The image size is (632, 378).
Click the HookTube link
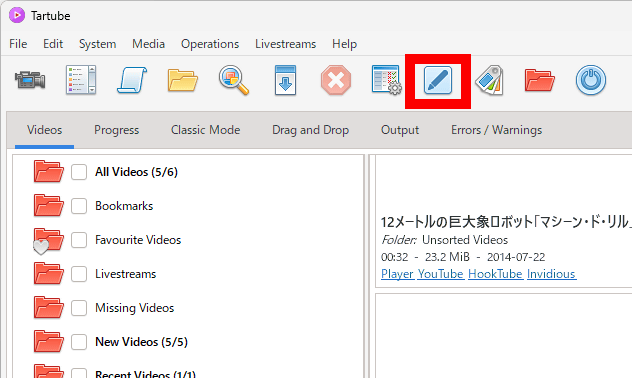point(495,274)
